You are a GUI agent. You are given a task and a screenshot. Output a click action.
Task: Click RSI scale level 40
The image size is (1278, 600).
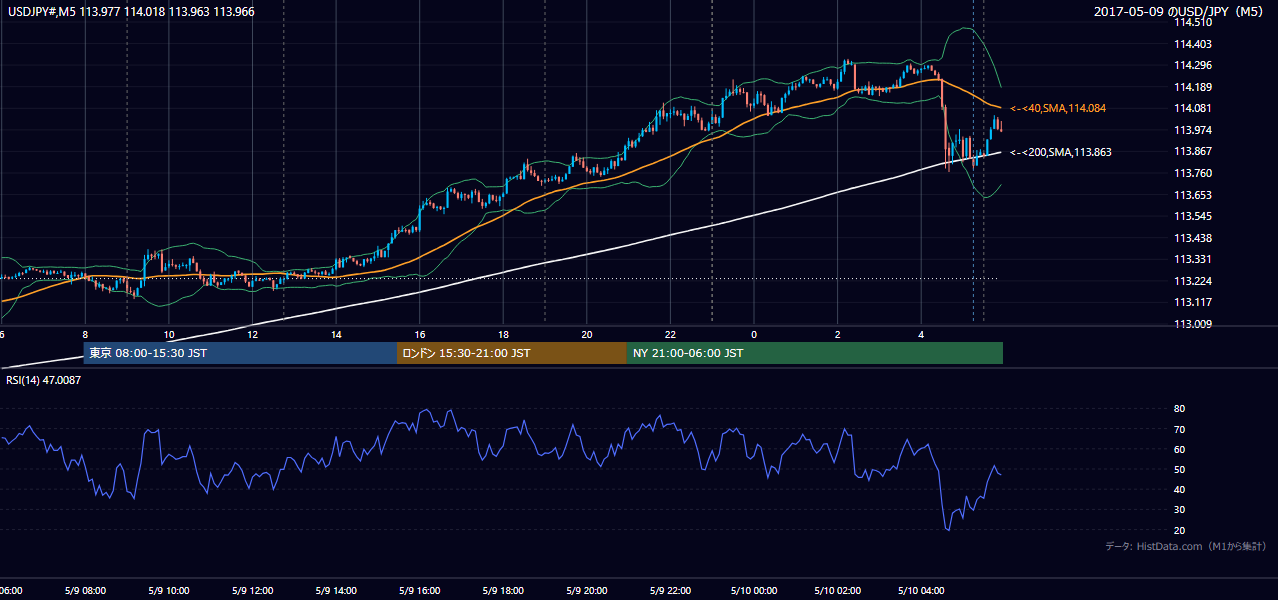1179,489
